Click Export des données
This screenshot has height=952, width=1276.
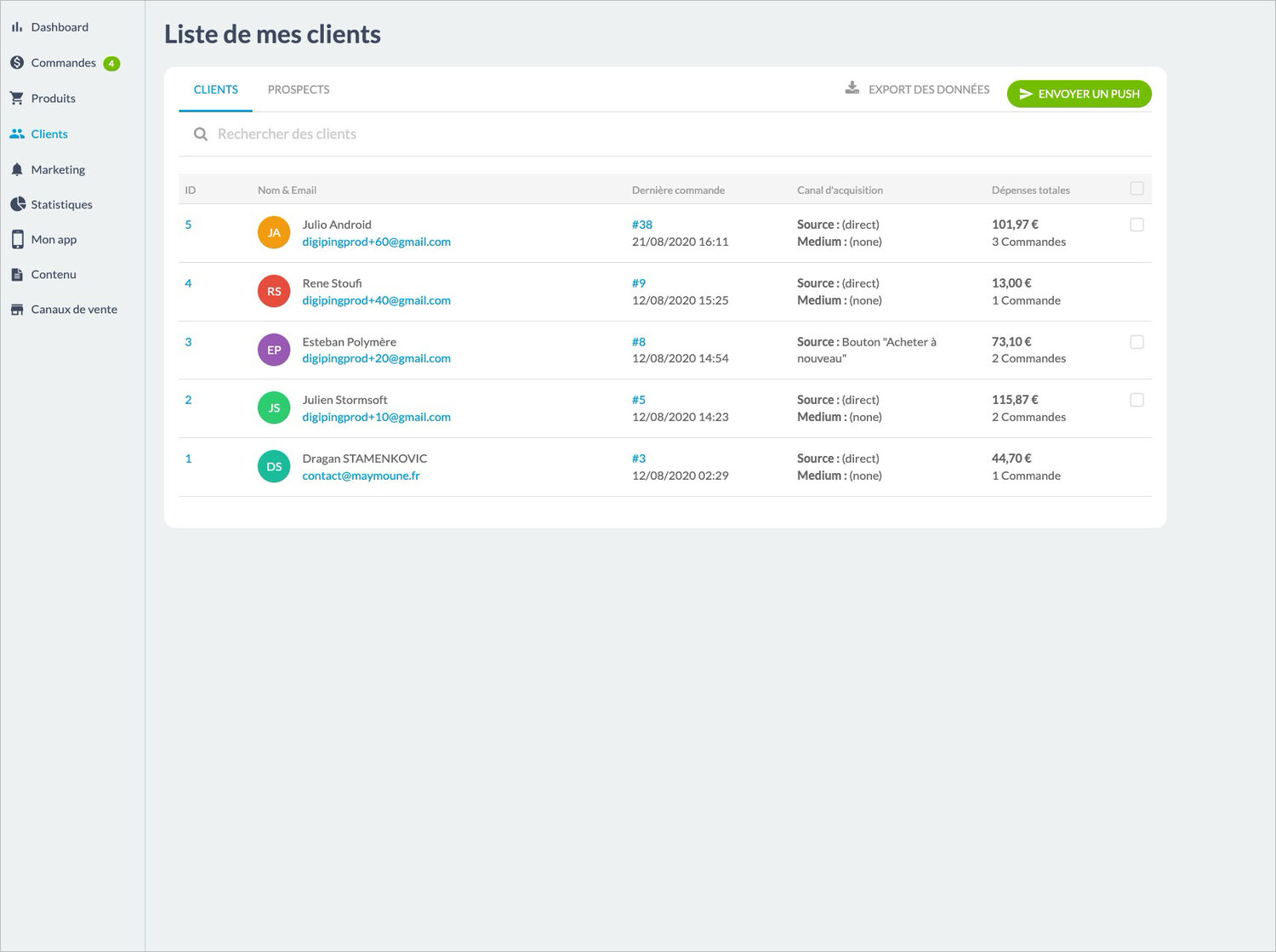(918, 89)
